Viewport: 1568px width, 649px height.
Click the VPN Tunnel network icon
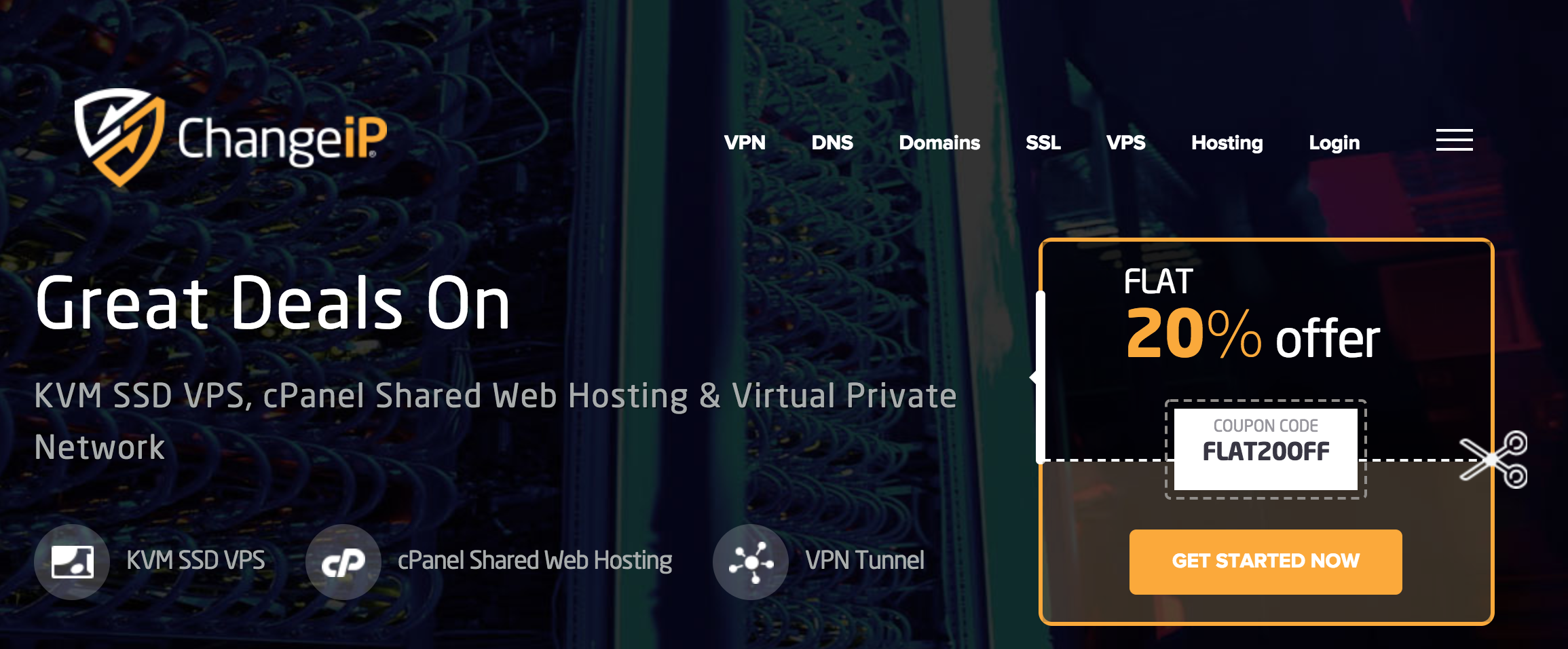[750, 561]
